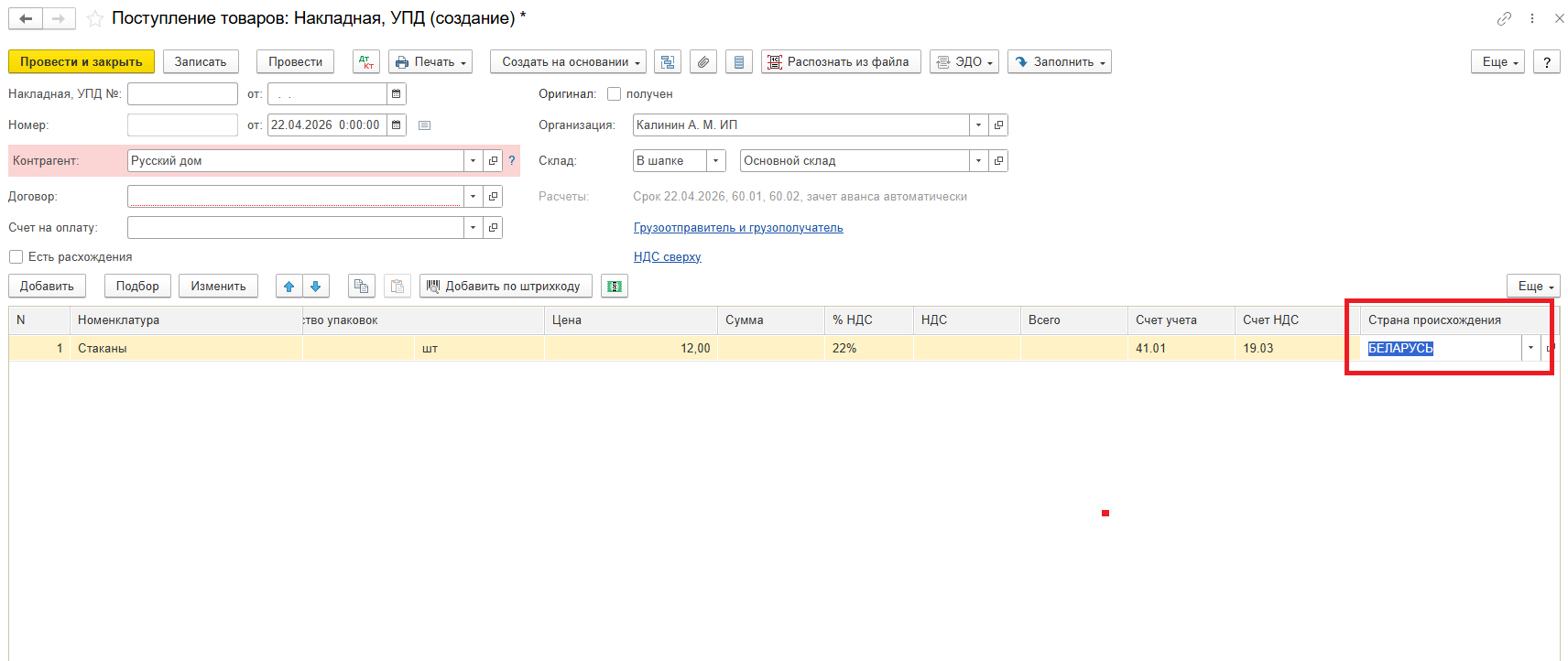Open report list icon beside paperclip
This screenshot has height=661, width=1568.
tap(738, 61)
